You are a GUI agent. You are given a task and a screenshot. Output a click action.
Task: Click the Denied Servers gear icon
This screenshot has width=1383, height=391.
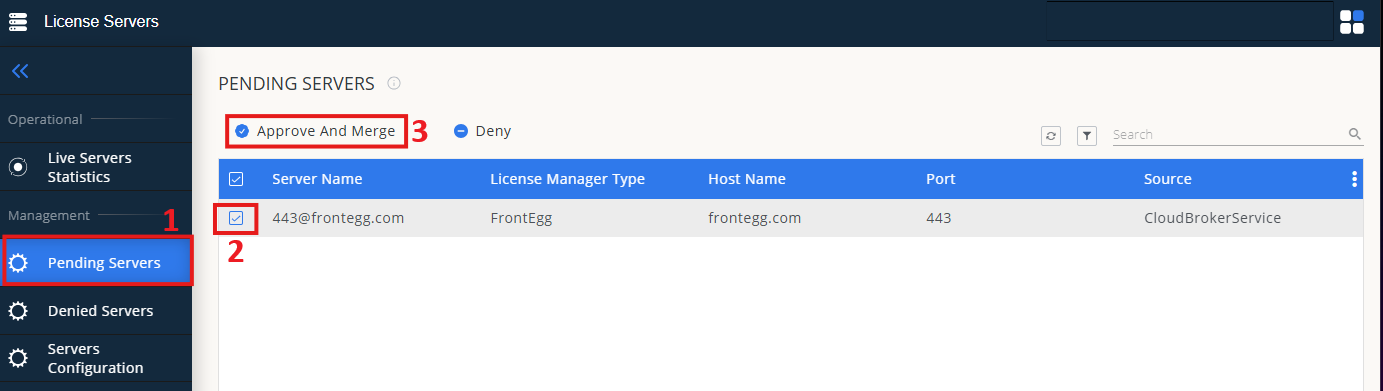pos(18,311)
